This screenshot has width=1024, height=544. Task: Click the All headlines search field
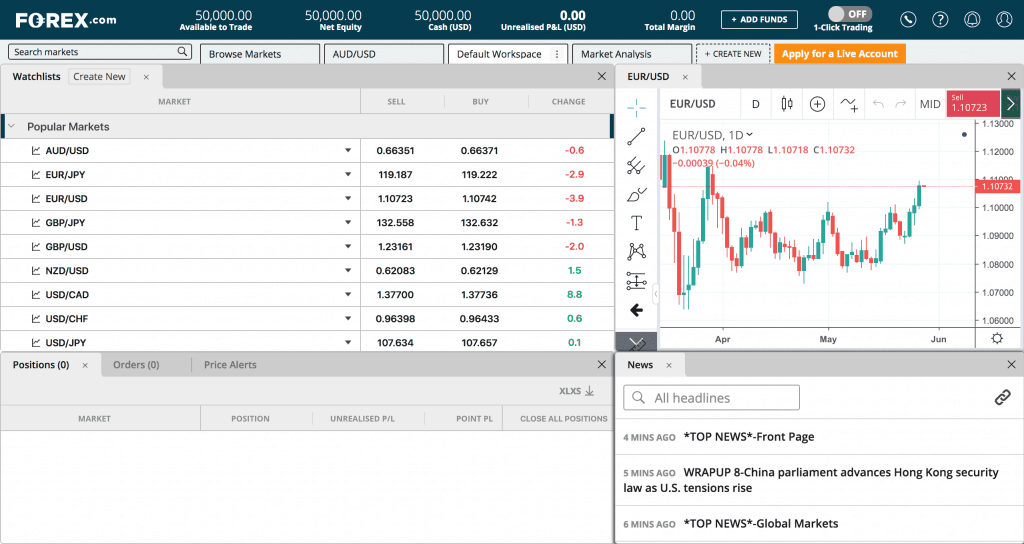(x=711, y=398)
